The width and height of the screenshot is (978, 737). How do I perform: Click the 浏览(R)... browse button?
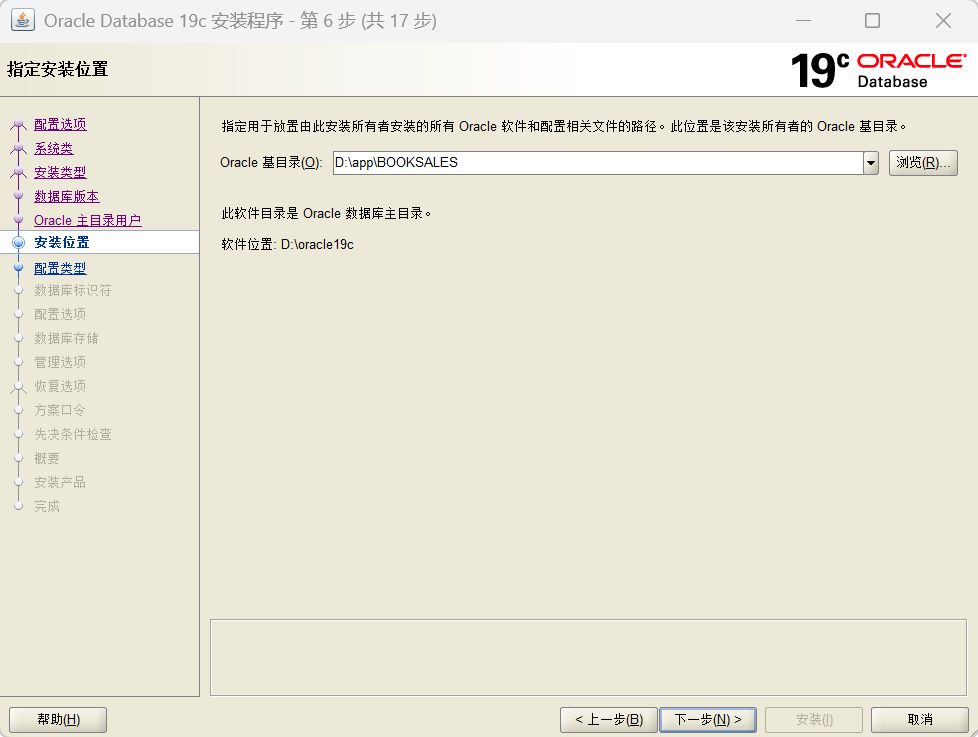[x=923, y=163]
